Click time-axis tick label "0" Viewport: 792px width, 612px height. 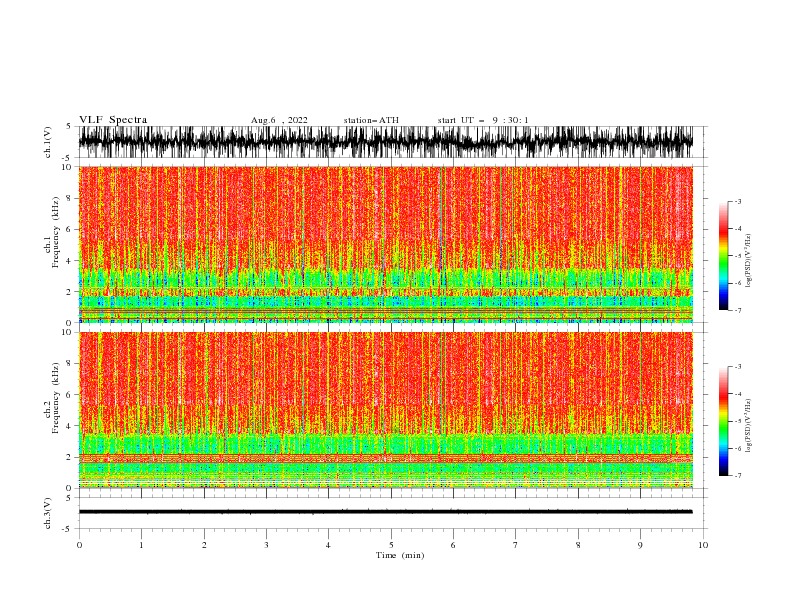[79, 545]
